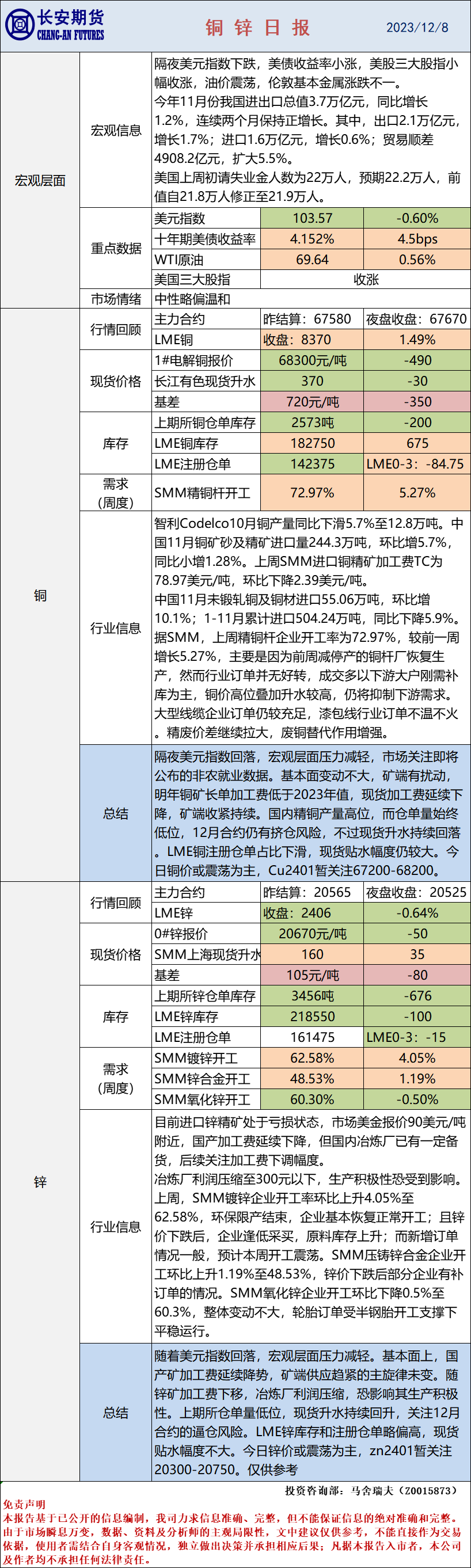Click the 68300元/吨 price cell
Viewport: 471px width, 1568px height.
point(312,360)
